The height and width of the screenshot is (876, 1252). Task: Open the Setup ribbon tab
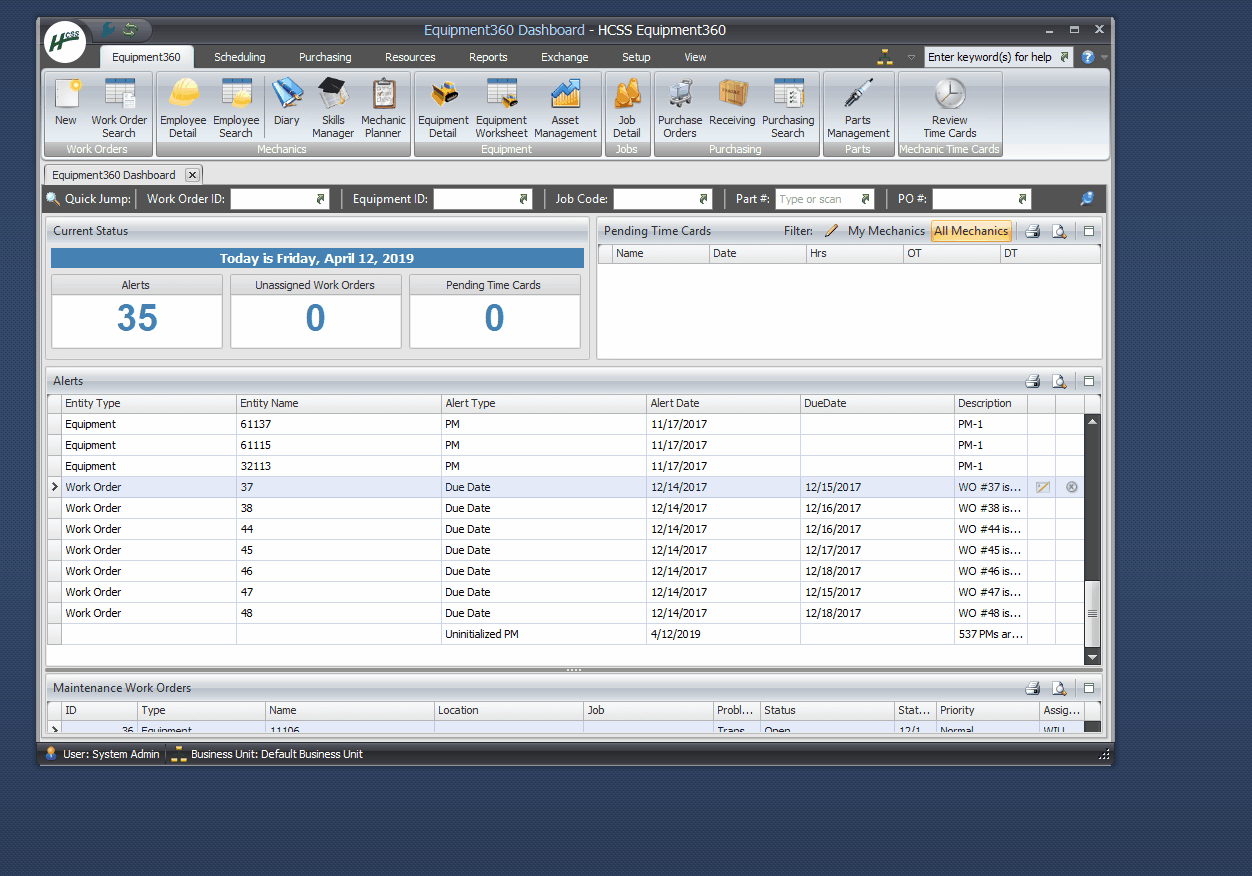pos(636,57)
